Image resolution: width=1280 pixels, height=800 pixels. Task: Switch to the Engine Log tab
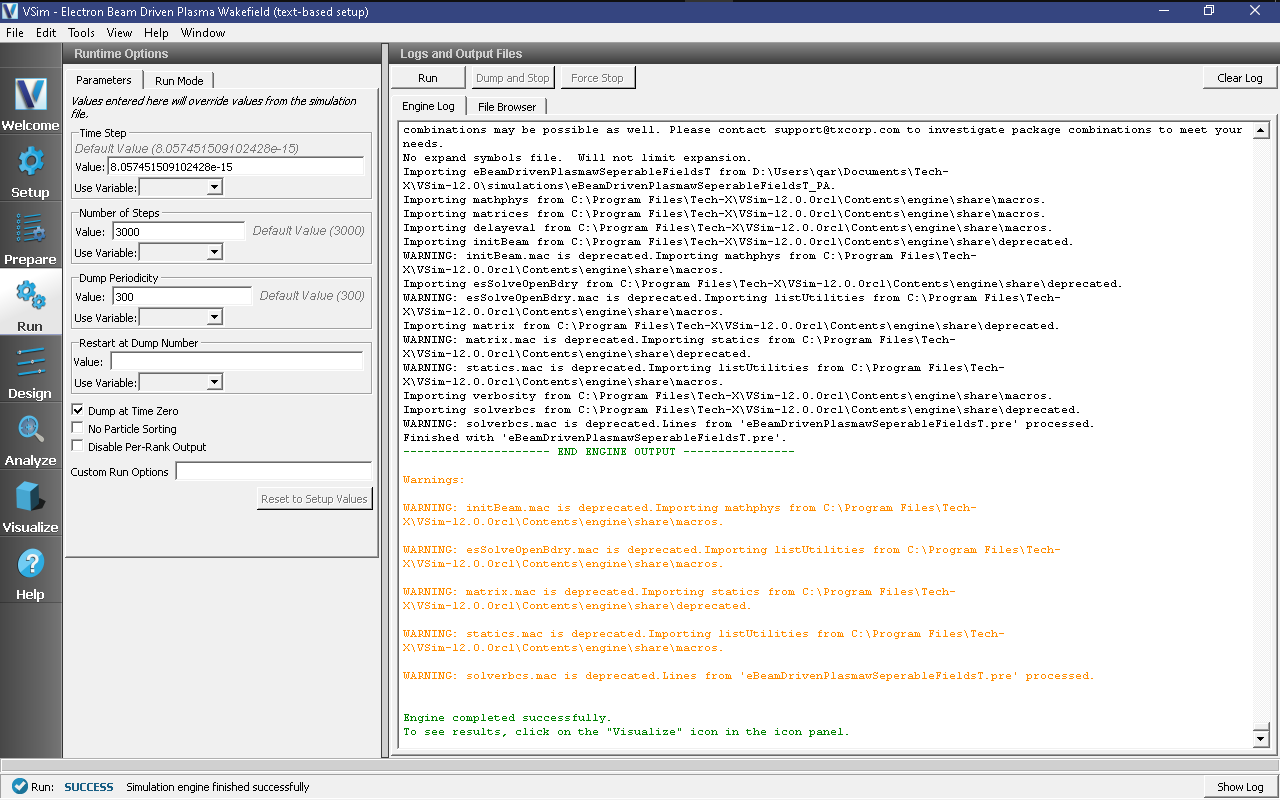(428, 106)
